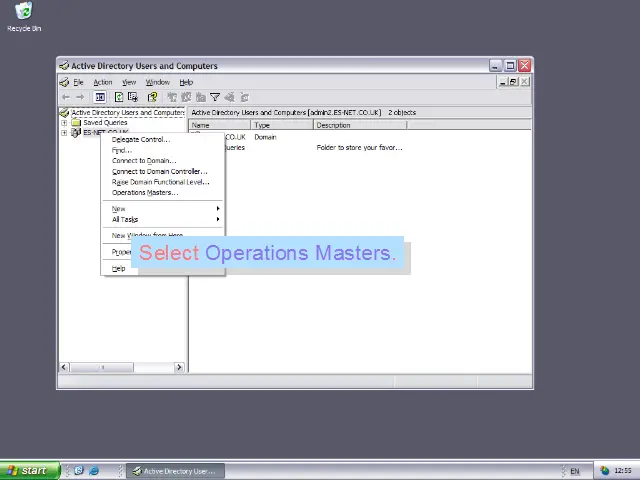Click the filter funnel toolbar icon
Screen dimensions: 640x480
pos(215,97)
